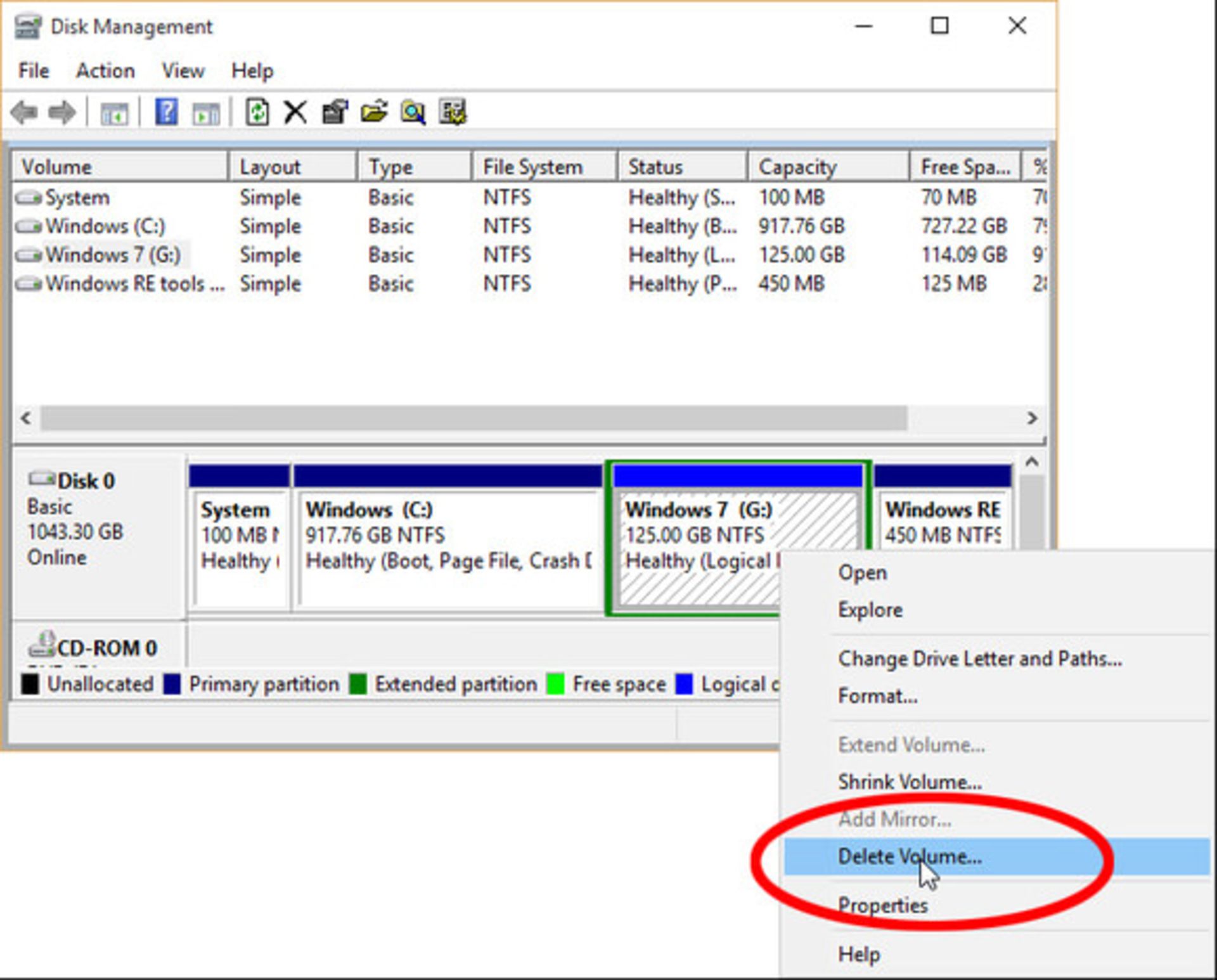Select the Windows (C:) volume row
This screenshot has height=980, width=1217.
point(529,226)
